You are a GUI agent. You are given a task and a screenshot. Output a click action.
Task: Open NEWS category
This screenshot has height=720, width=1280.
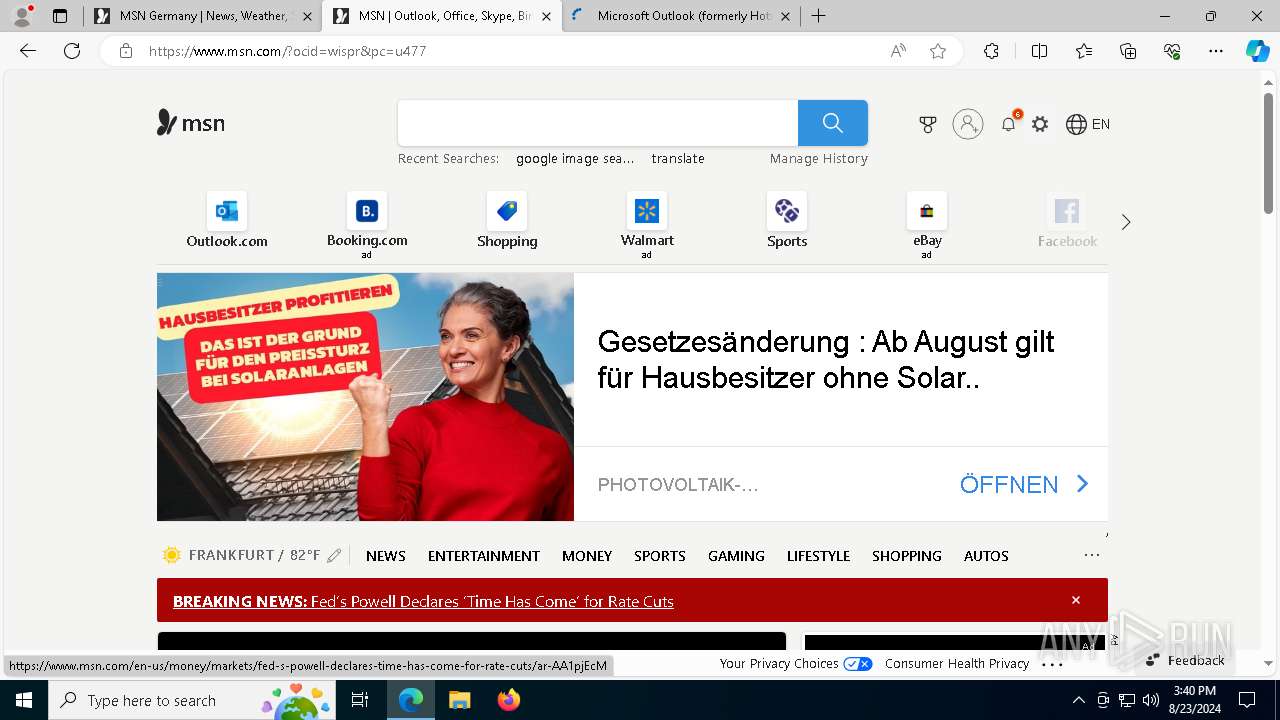pyautogui.click(x=386, y=556)
